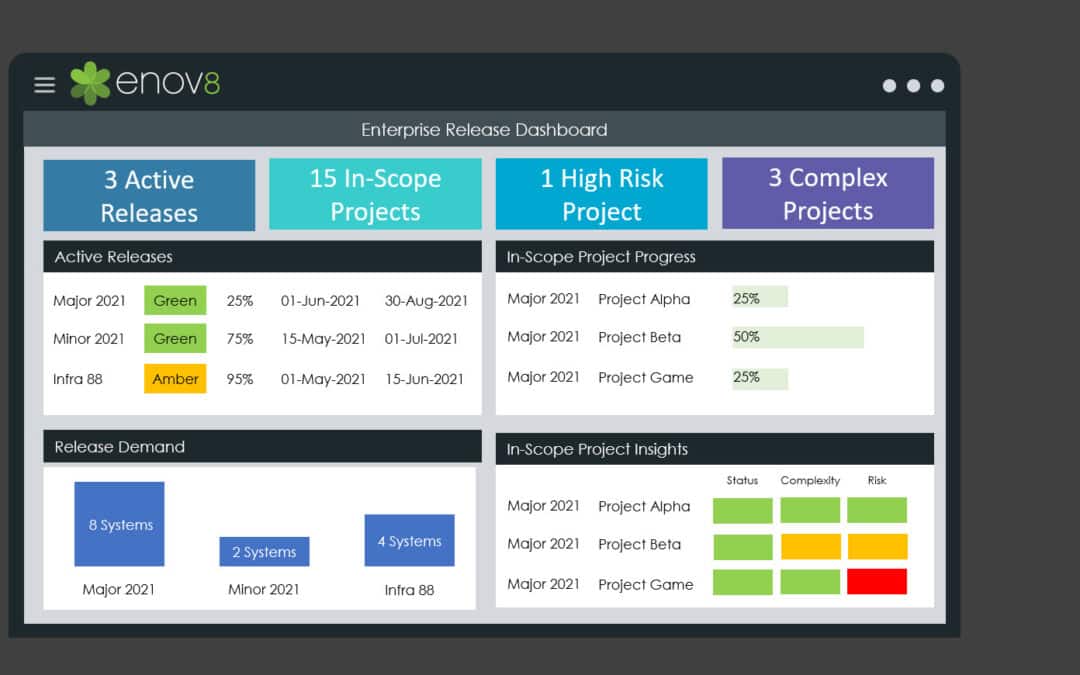Viewport: 1080px width, 675px height.
Task: Click start date 01-May-2021
Action: 323,379
